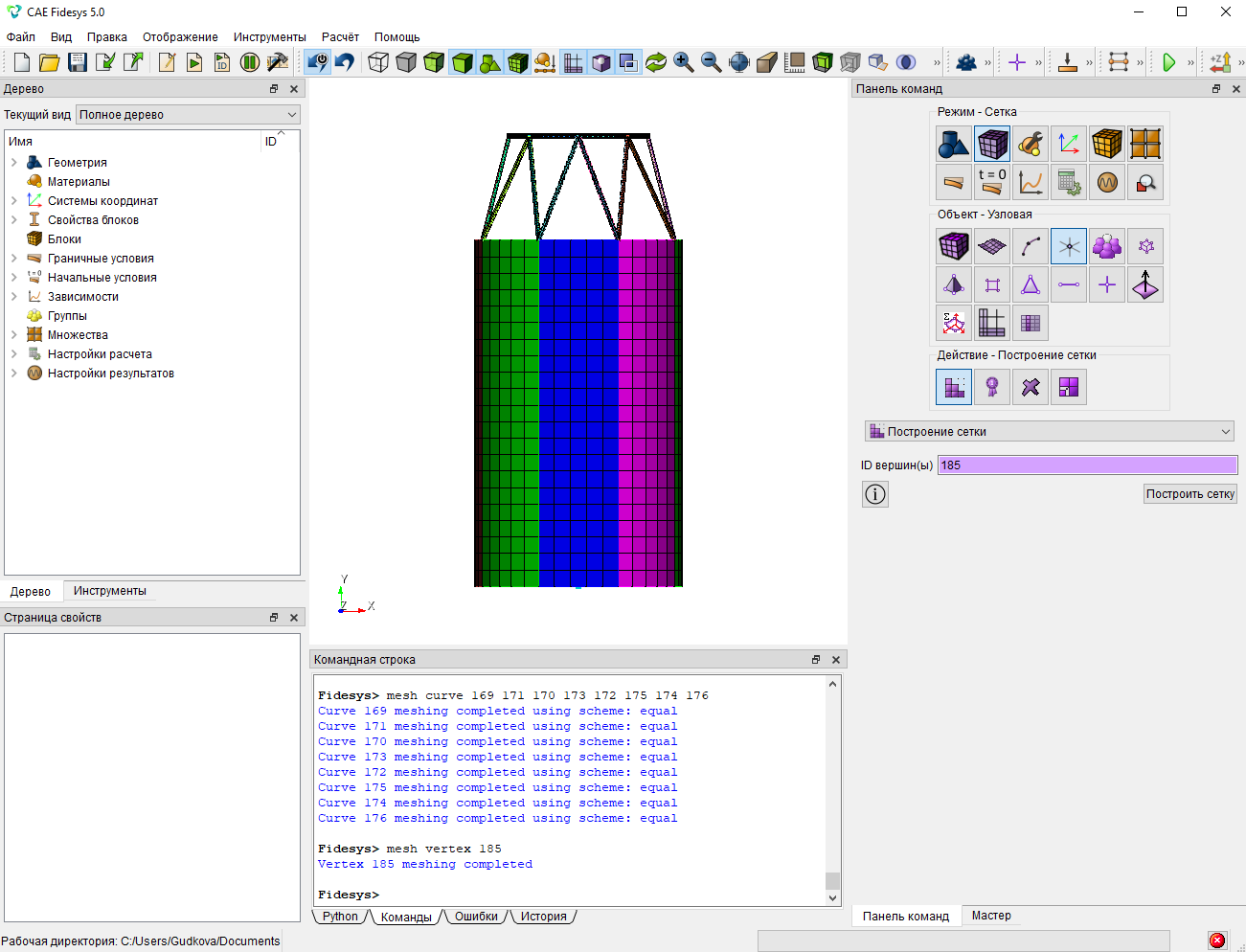The image size is (1246, 952).
Task: Select Mesh mode purple cube icon
Action: tap(992, 144)
